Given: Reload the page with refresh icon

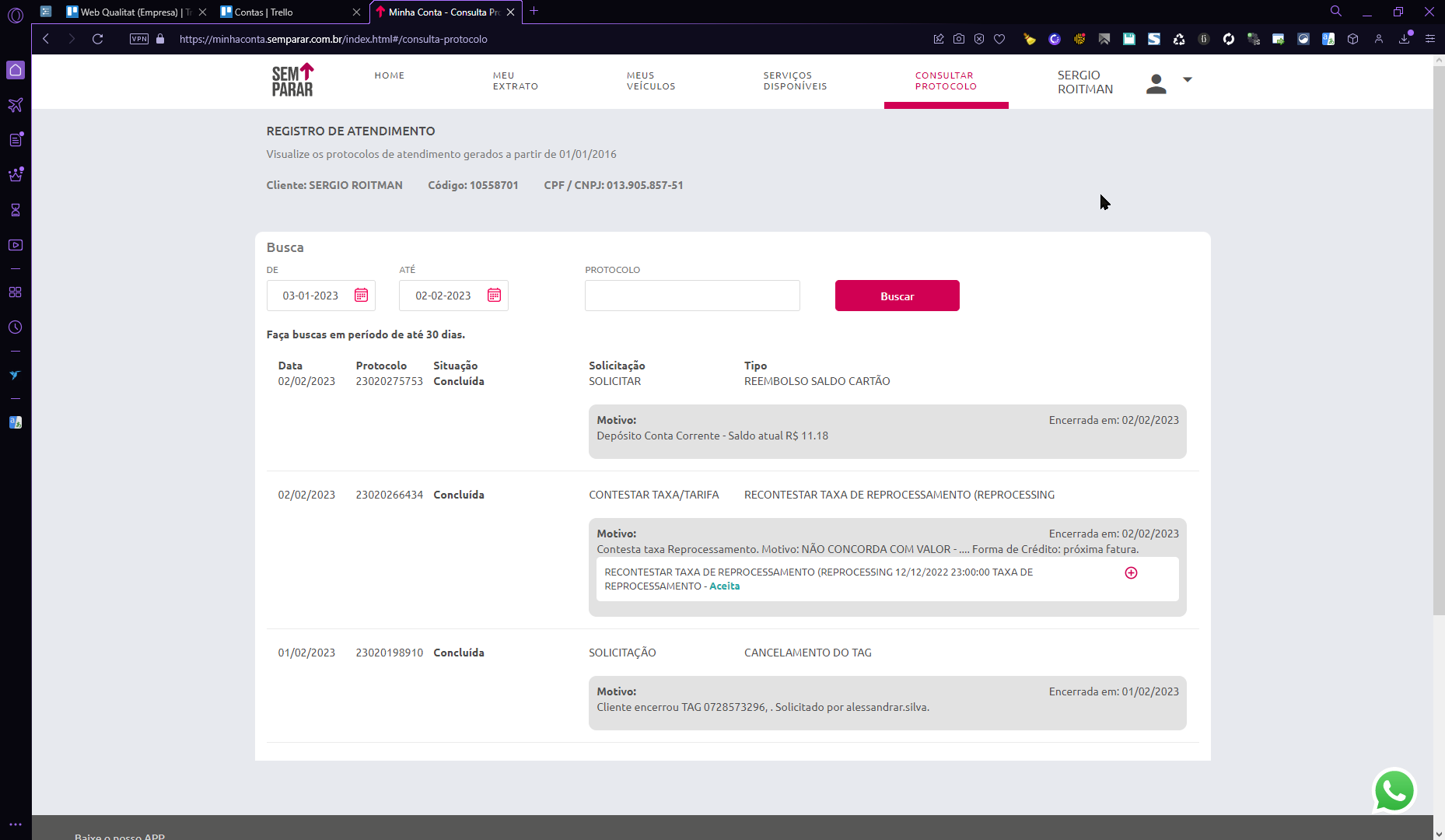Looking at the screenshot, I should [97, 39].
